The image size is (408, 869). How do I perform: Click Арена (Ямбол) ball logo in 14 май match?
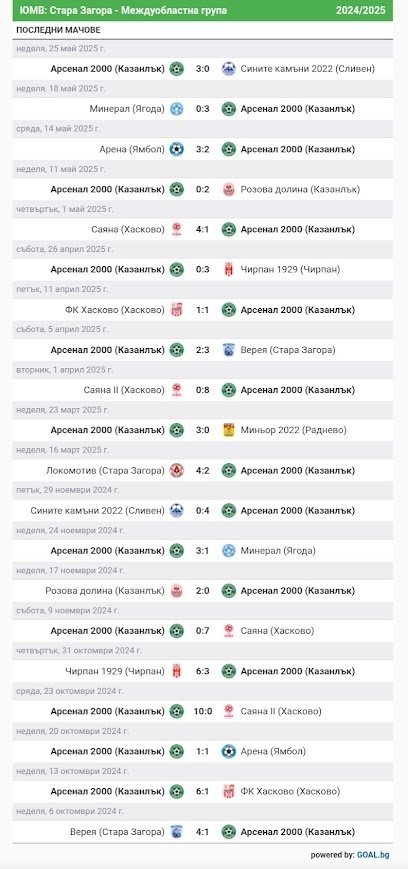click(x=177, y=149)
